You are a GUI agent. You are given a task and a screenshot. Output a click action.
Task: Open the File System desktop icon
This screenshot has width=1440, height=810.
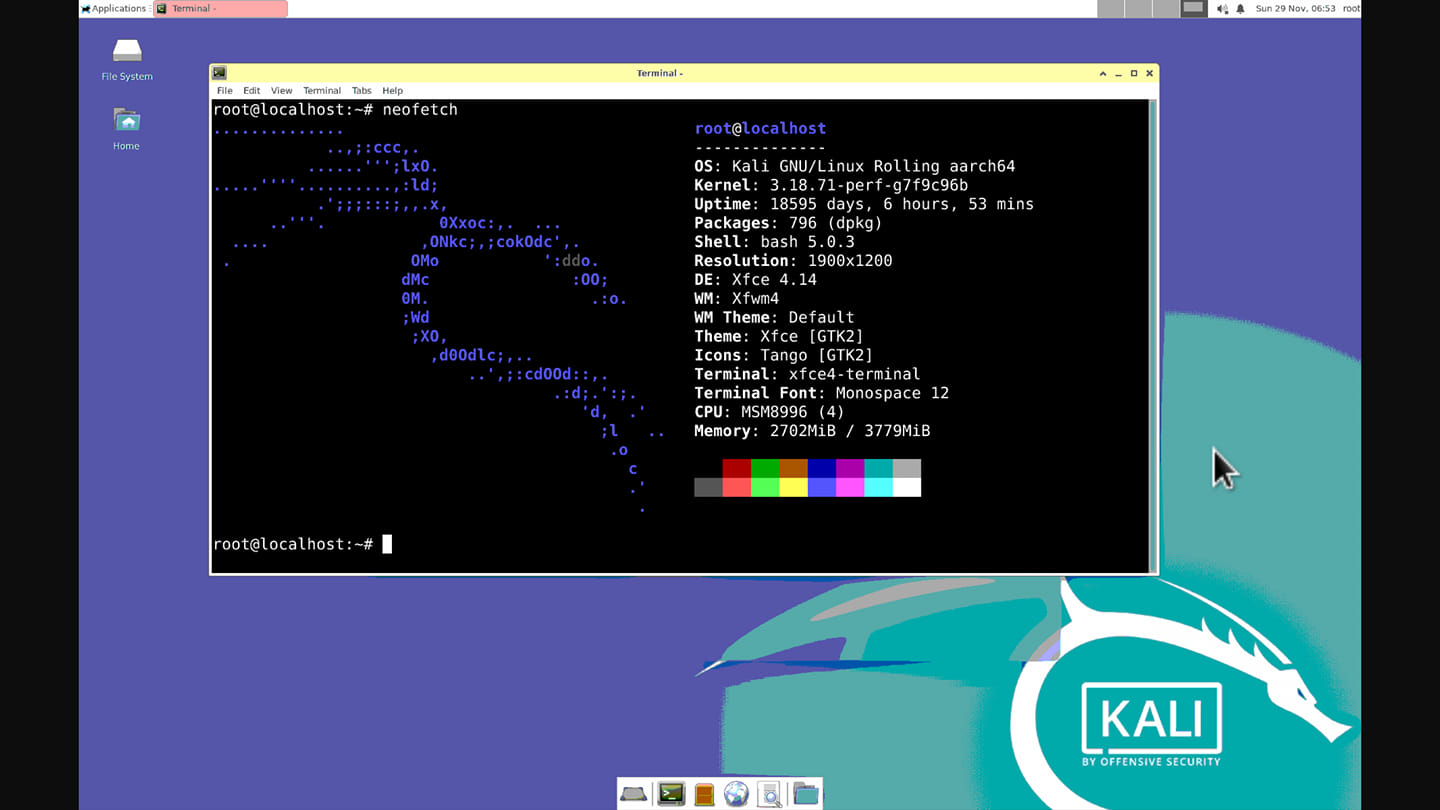click(127, 59)
